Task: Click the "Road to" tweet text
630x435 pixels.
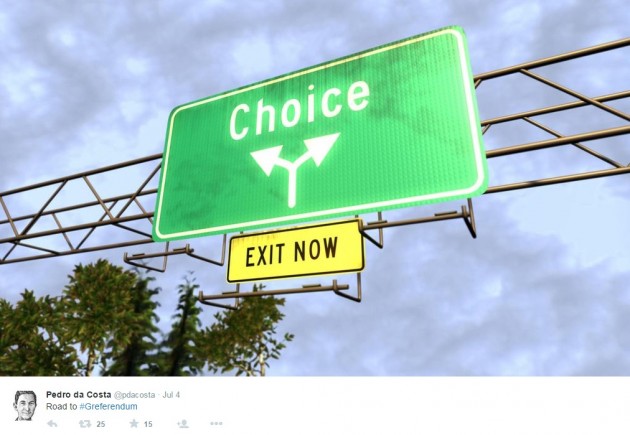Action: [x=61, y=406]
